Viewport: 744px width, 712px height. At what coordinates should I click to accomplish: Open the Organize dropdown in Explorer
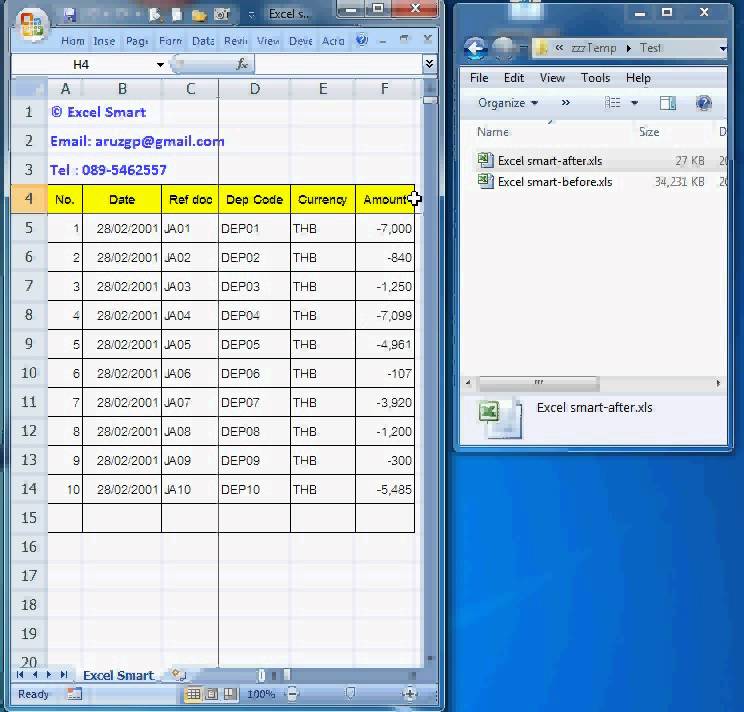(507, 103)
